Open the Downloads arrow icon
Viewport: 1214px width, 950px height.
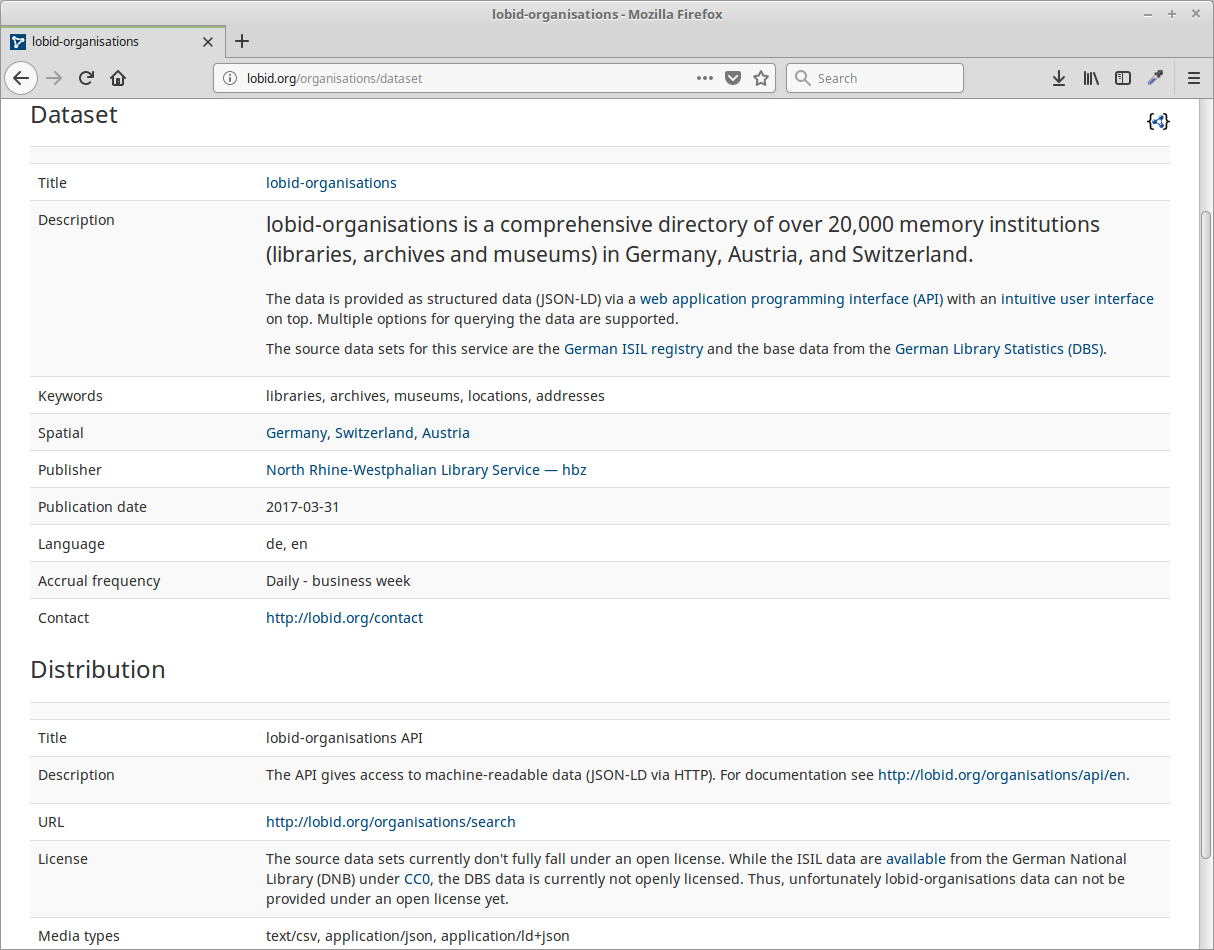click(x=1059, y=78)
